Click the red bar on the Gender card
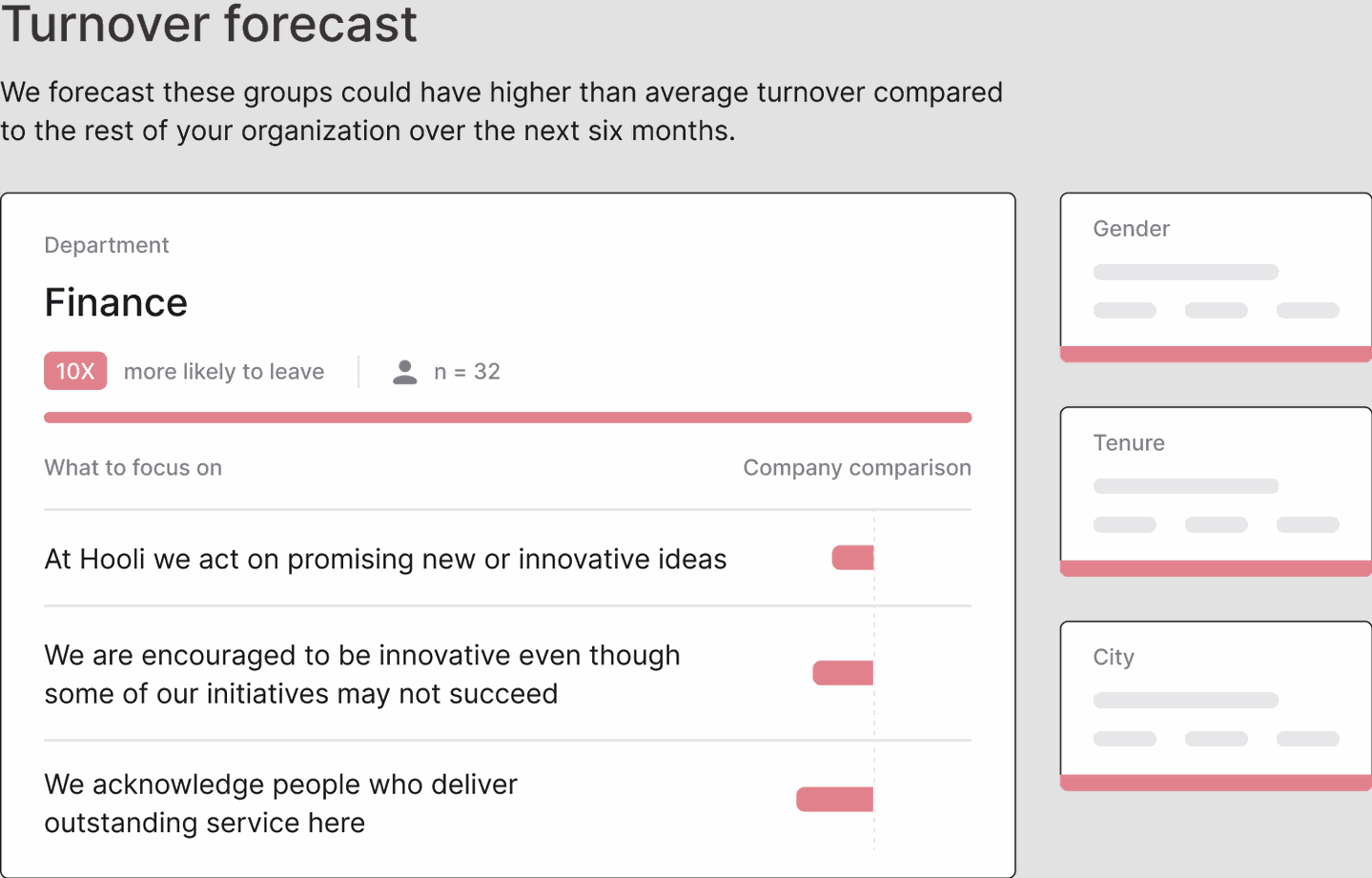 coord(1216,355)
